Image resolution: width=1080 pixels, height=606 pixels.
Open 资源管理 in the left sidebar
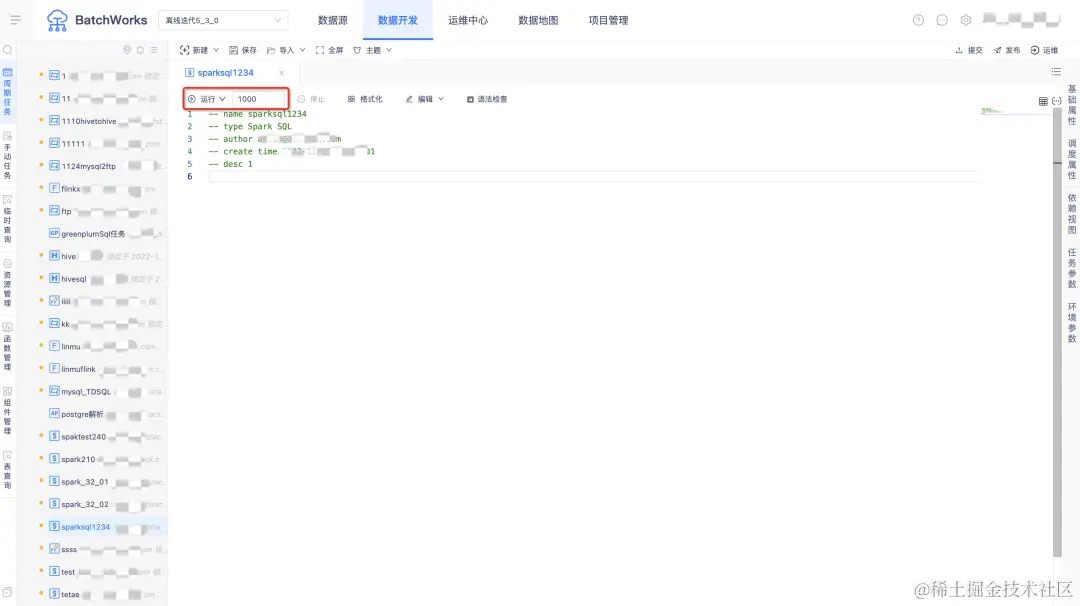coord(8,283)
